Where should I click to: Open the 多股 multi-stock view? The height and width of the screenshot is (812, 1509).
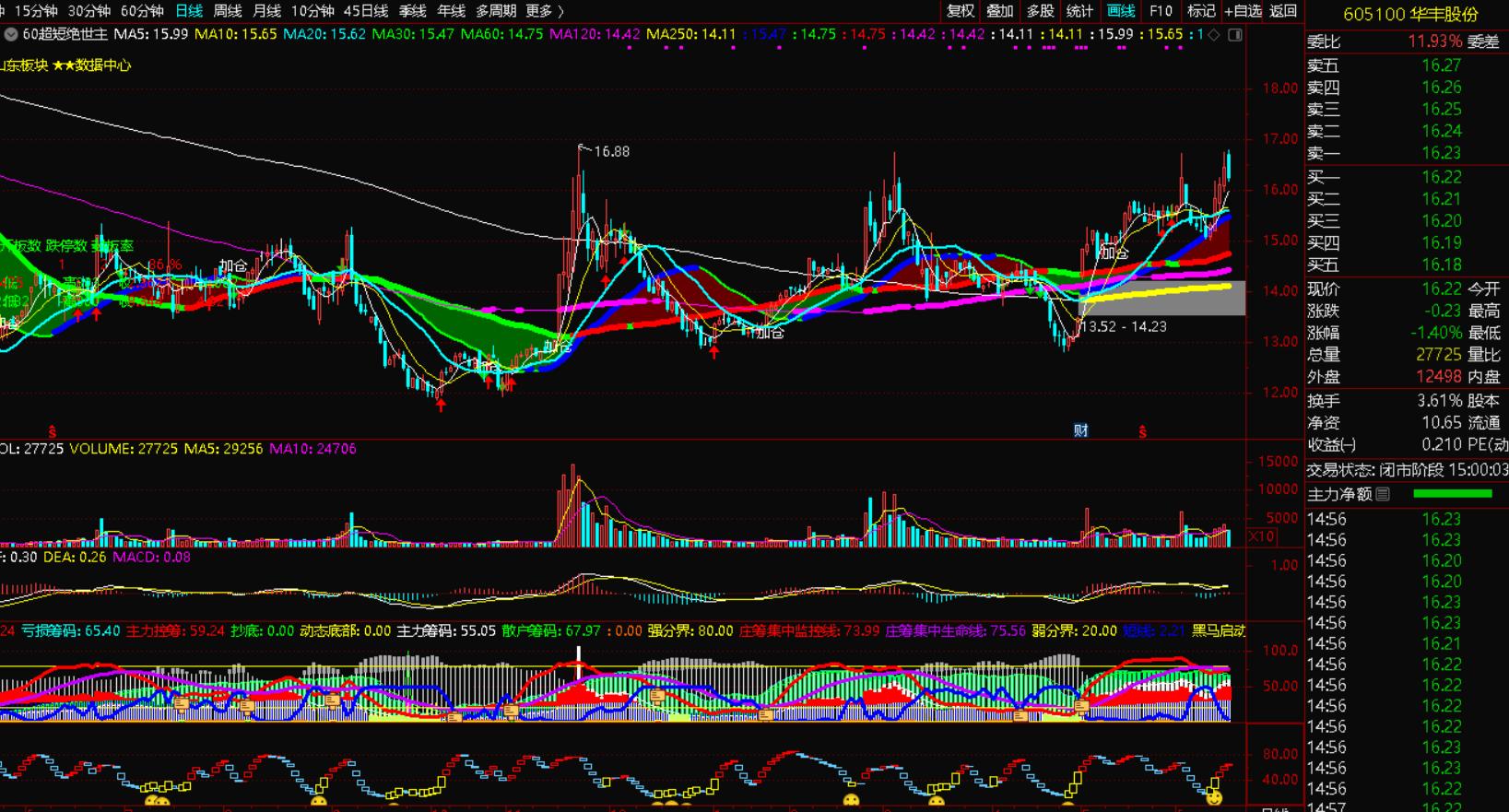click(1041, 11)
